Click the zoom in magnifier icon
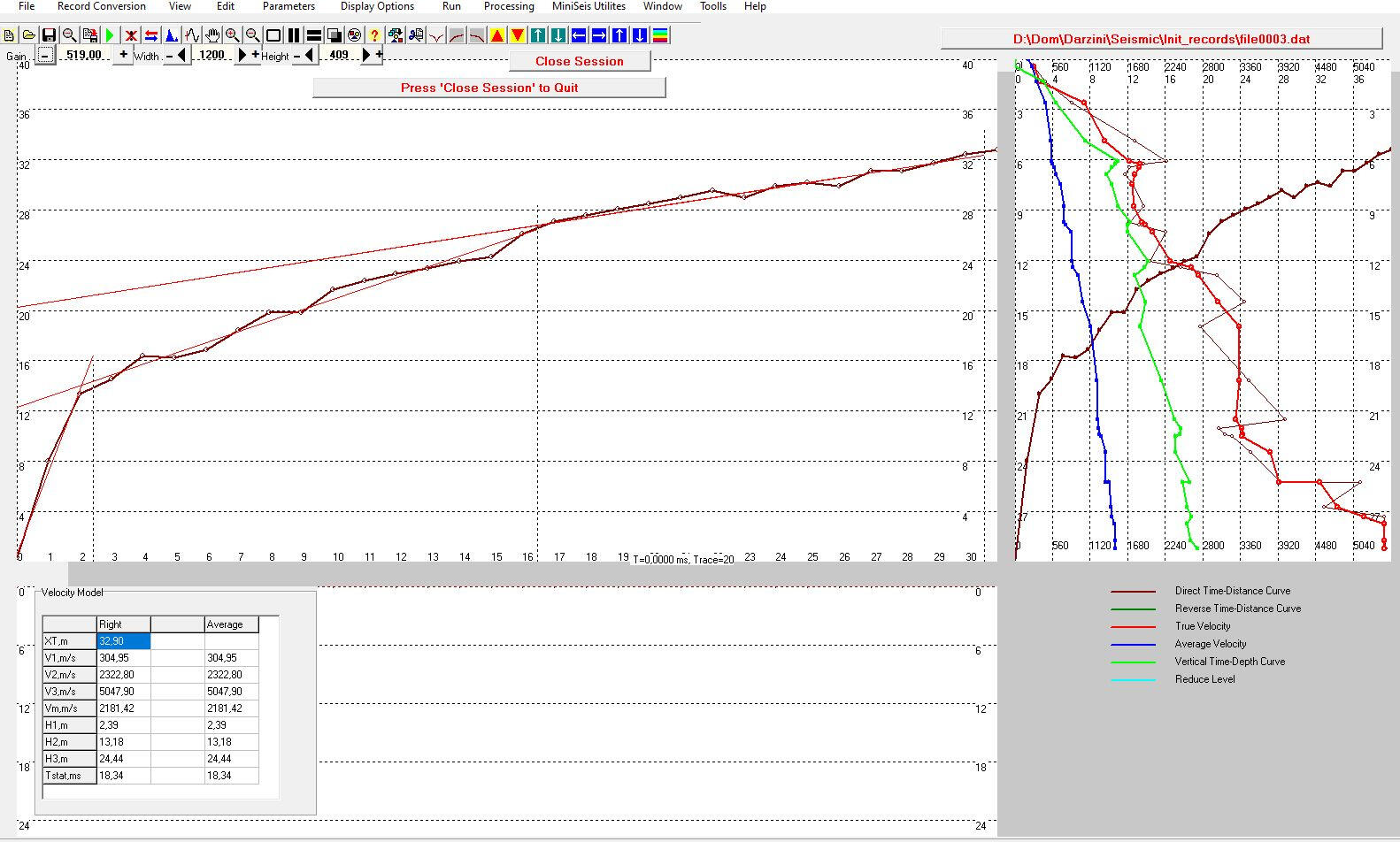This screenshot has height=842, width=1400. pyautogui.click(x=233, y=35)
